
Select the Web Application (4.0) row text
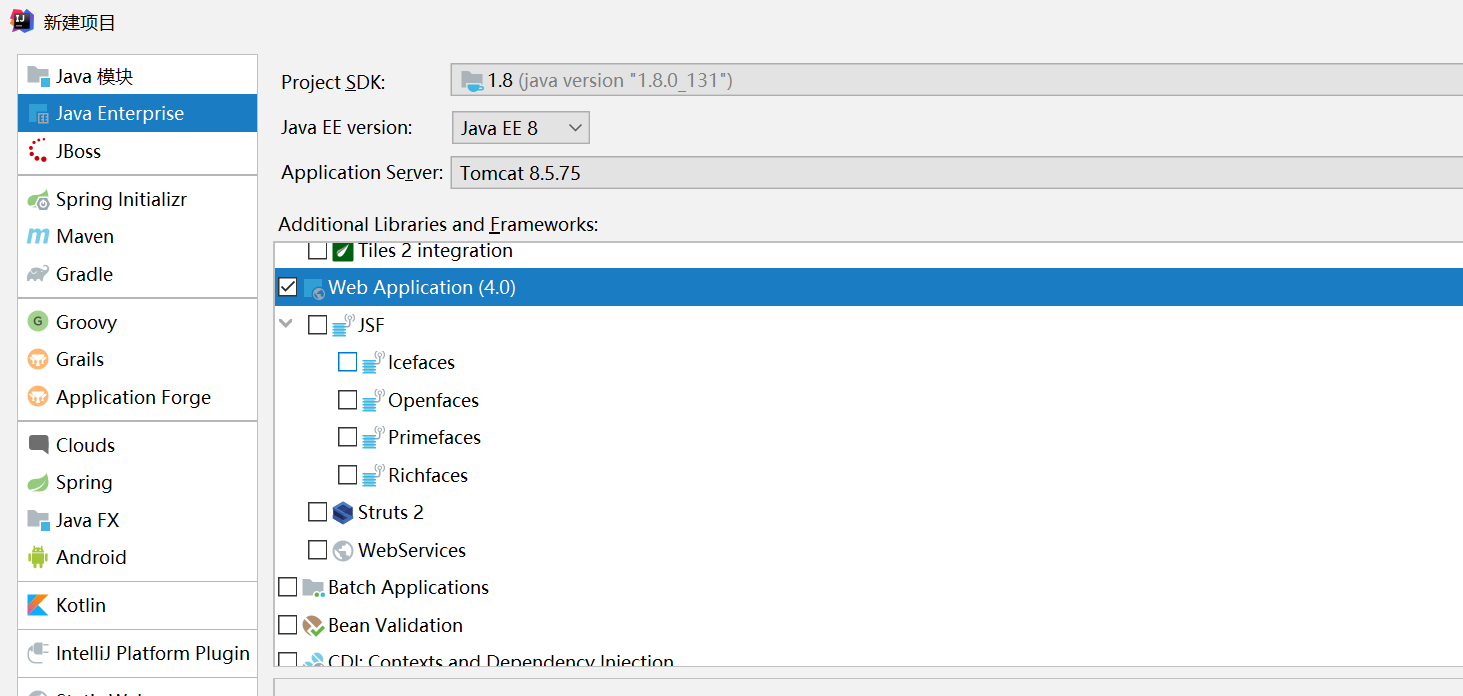tap(422, 287)
